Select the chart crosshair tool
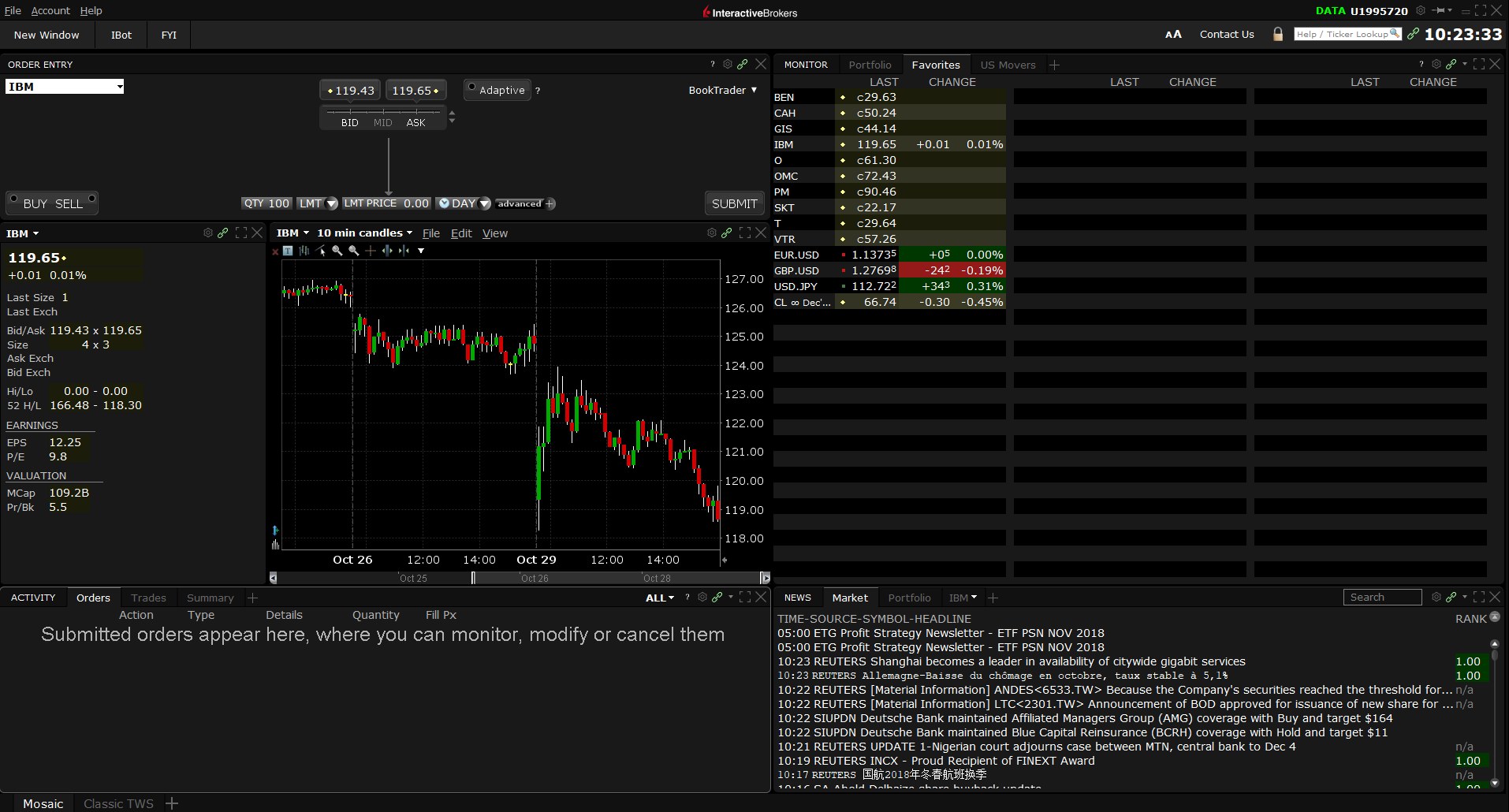The width and height of the screenshot is (1509, 812). point(370,251)
